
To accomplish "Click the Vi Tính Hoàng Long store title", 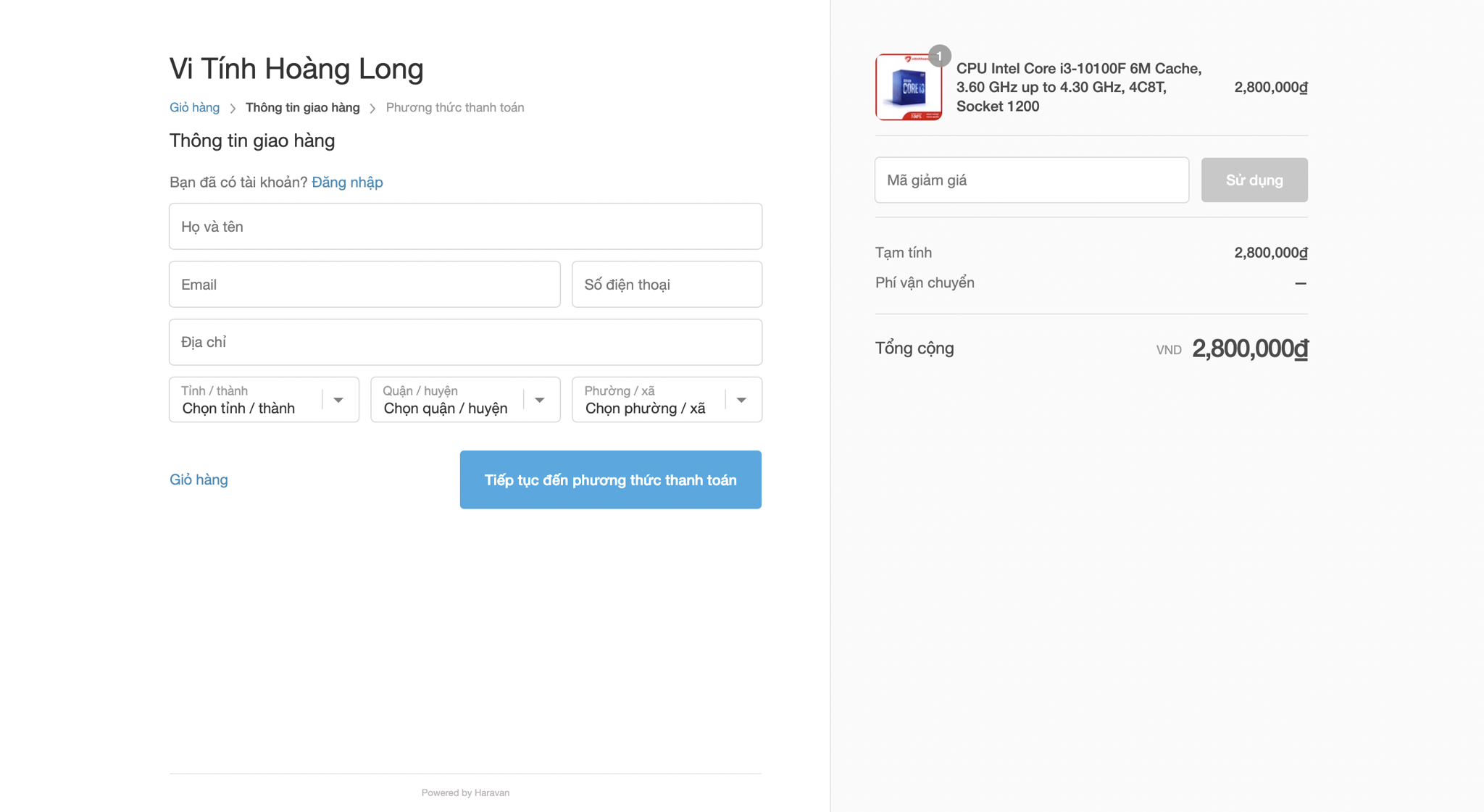I will tap(296, 68).
